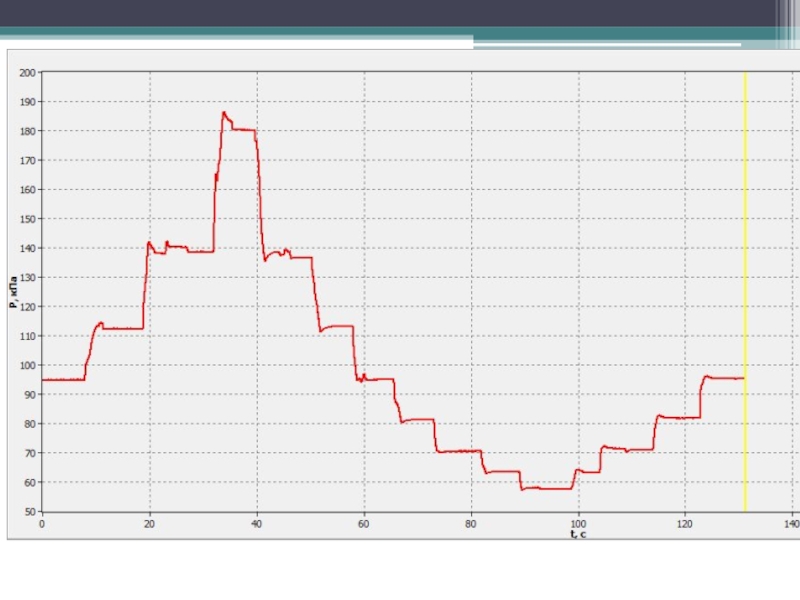The width and height of the screenshot is (800, 600).
Task: Click the 180 kPa plateau on the curve
Action: coord(244,130)
